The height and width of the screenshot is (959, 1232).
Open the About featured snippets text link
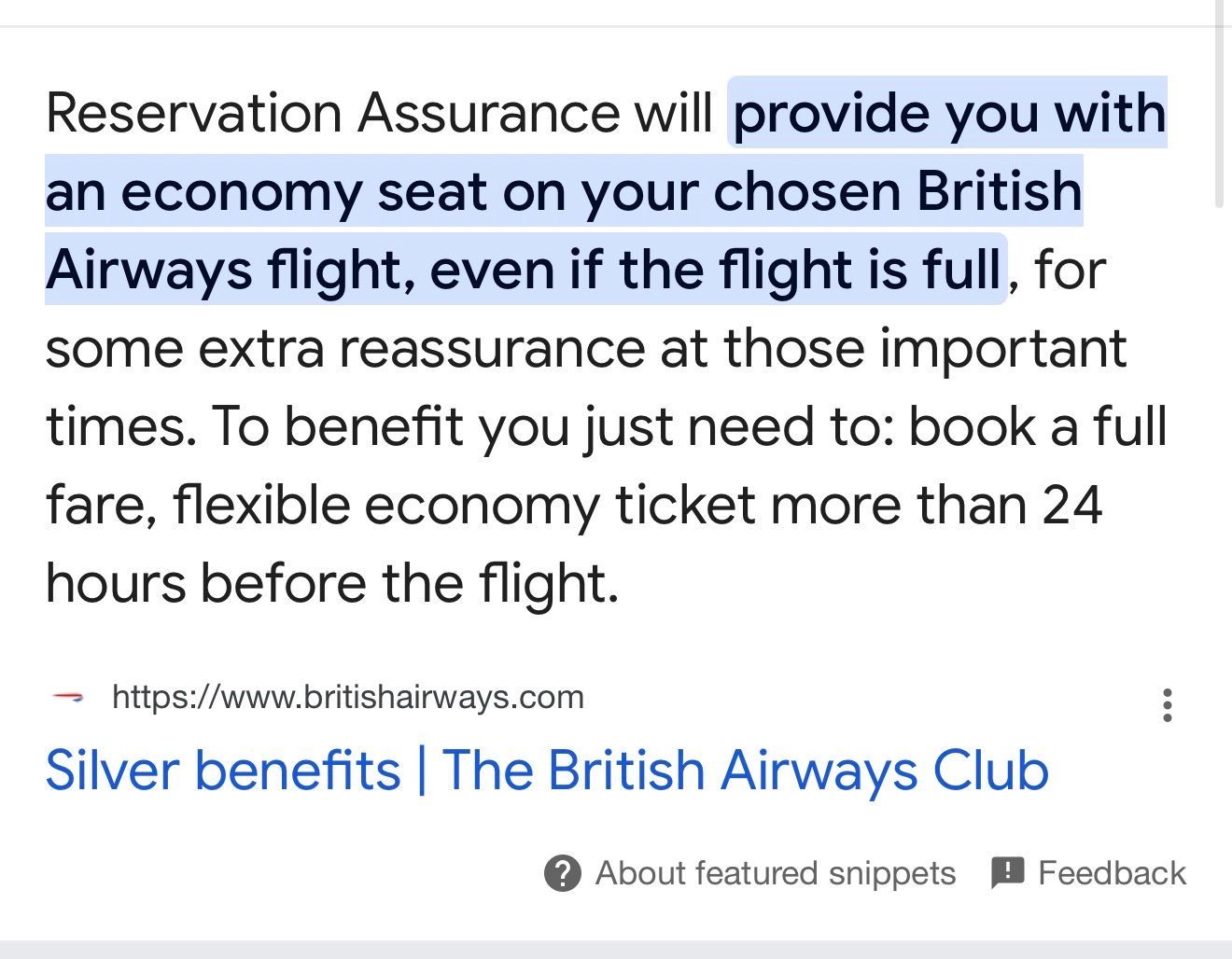(x=775, y=873)
